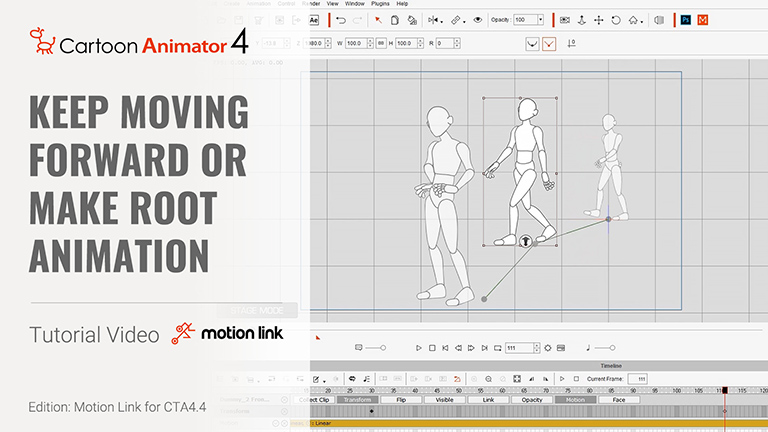768x432 pixels.
Task: Click the Copy clipboard icon
Action: 395,20
